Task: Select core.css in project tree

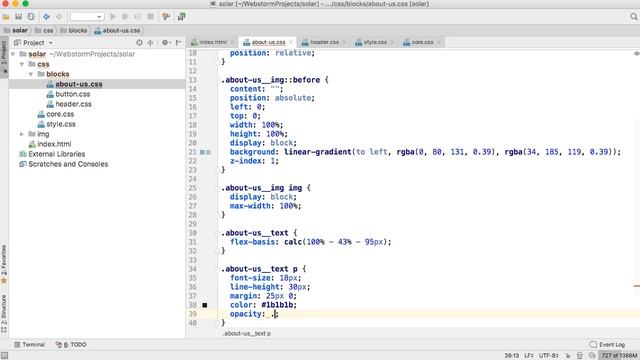Action: 60,114
